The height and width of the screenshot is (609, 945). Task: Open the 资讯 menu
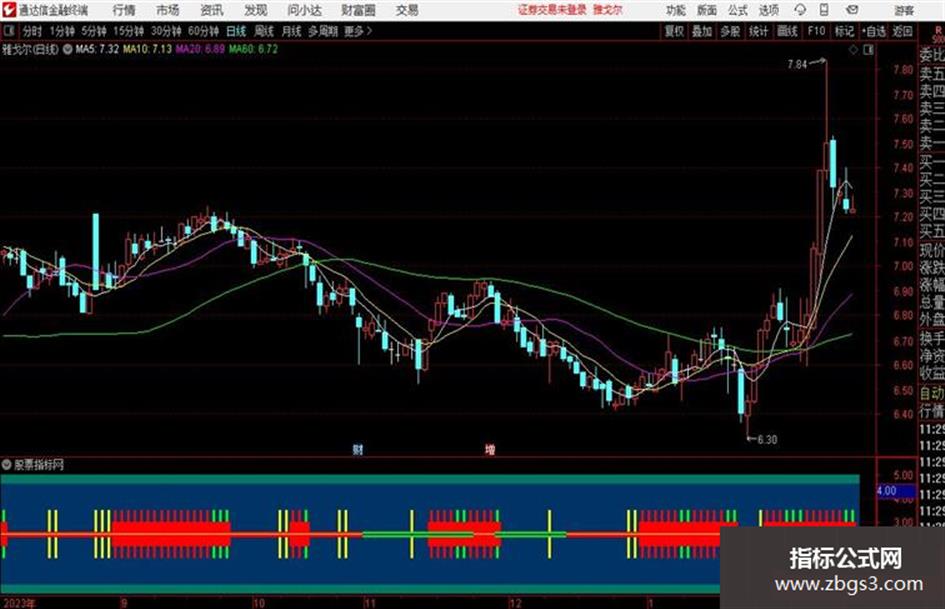coord(212,10)
